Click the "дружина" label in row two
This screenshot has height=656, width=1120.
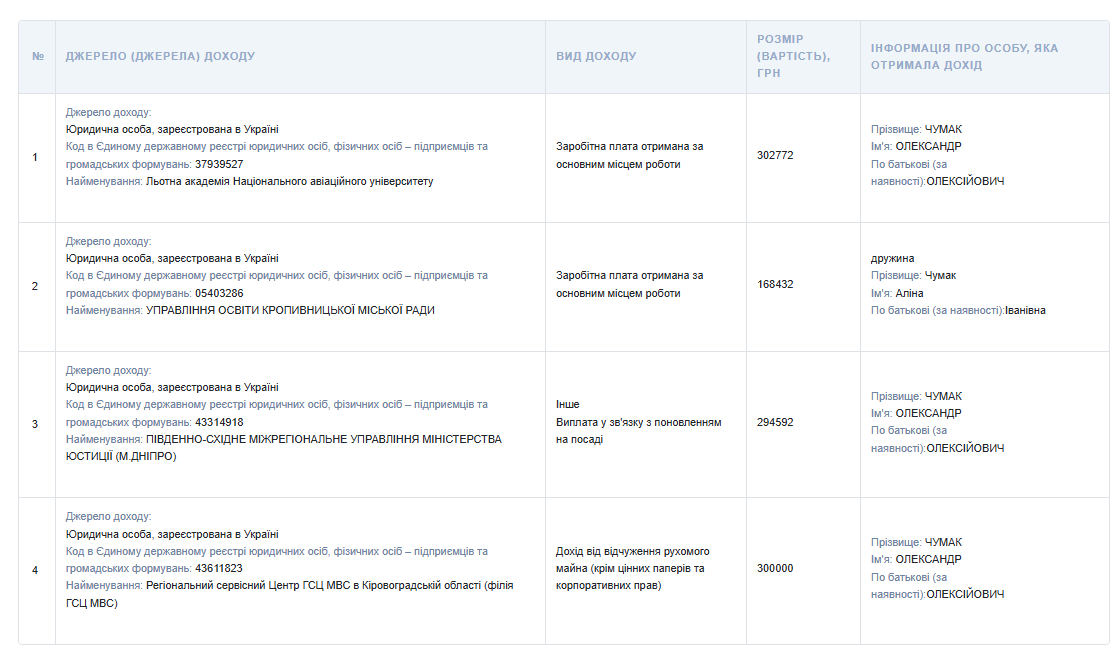click(892, 258)
